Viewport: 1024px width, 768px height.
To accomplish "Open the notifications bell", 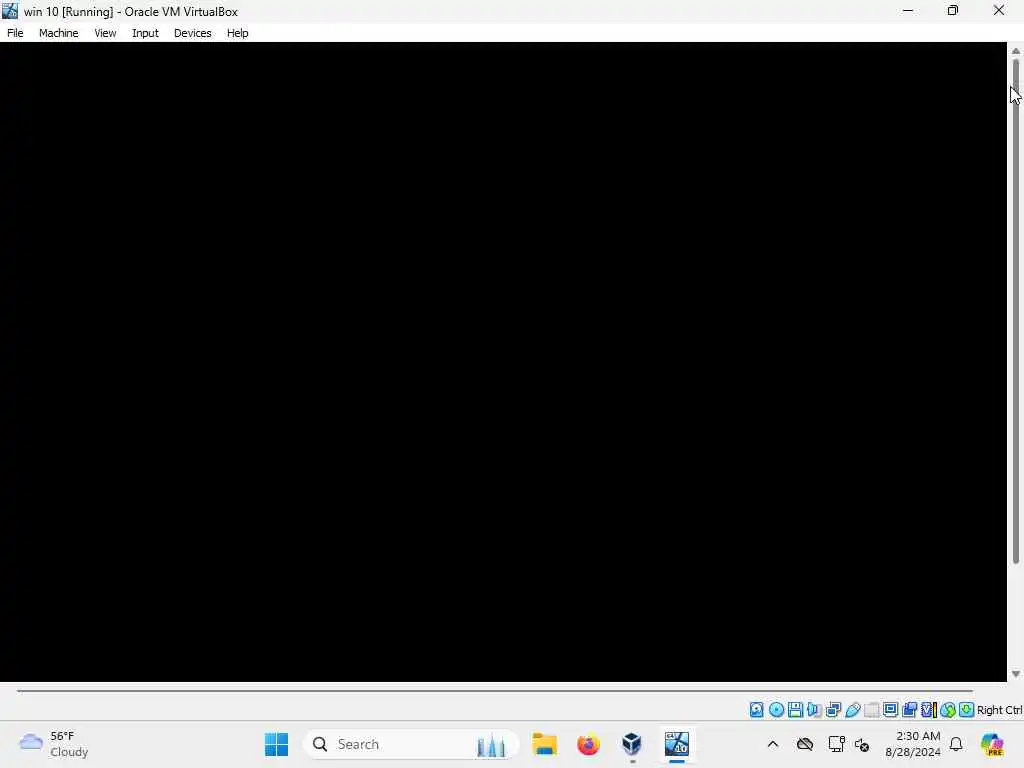I will point(956,744).
